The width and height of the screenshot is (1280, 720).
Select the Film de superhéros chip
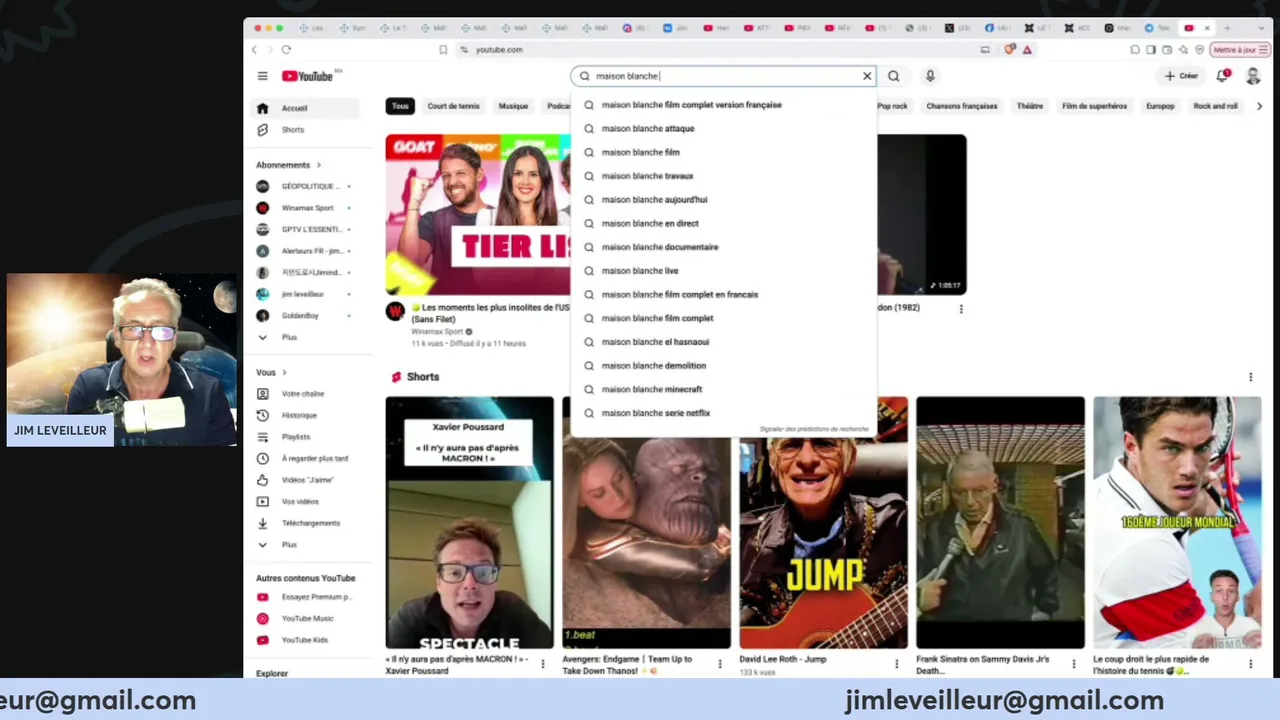[1094, 106]
